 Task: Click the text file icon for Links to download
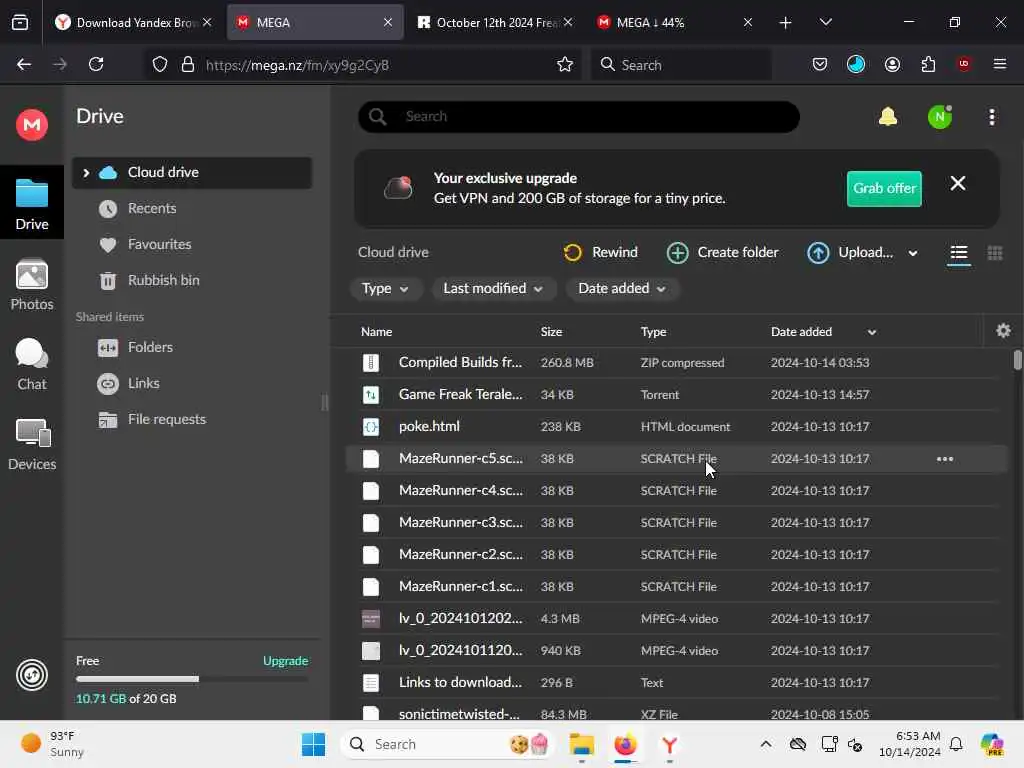(x=370, y=682)
